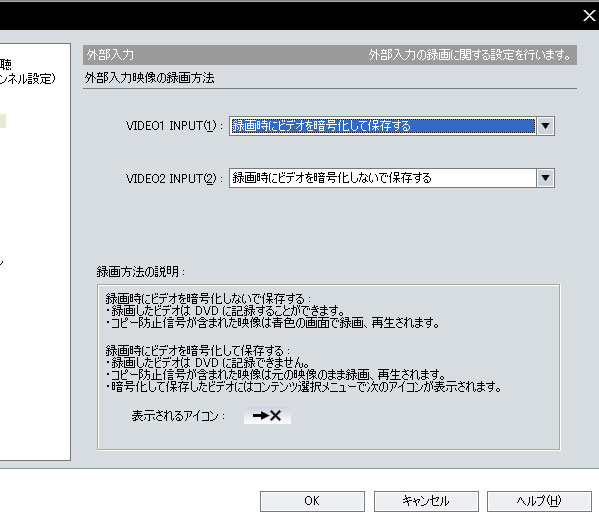Click the 暗号化して保存する description heading line
599x524 pixels.
click(198, 350)
